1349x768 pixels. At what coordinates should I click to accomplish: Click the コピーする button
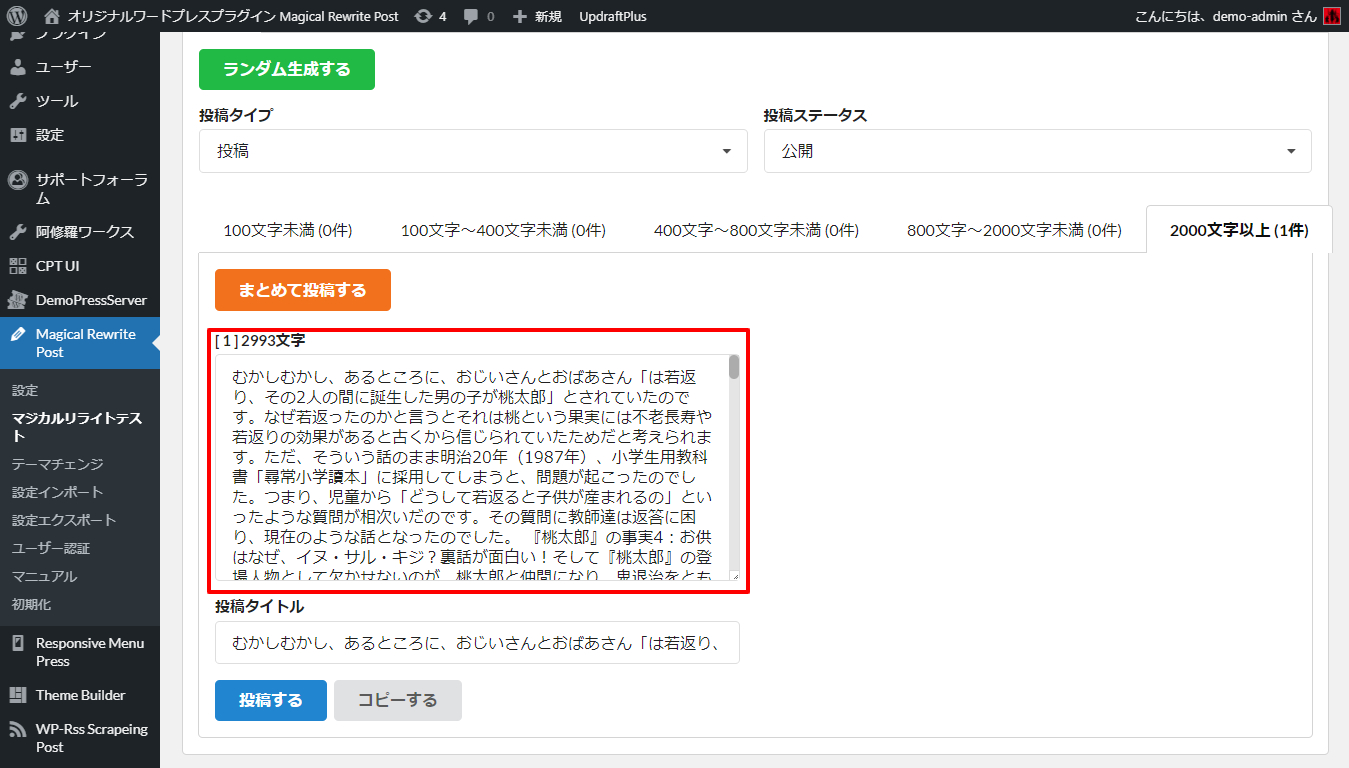coord(397,700)
